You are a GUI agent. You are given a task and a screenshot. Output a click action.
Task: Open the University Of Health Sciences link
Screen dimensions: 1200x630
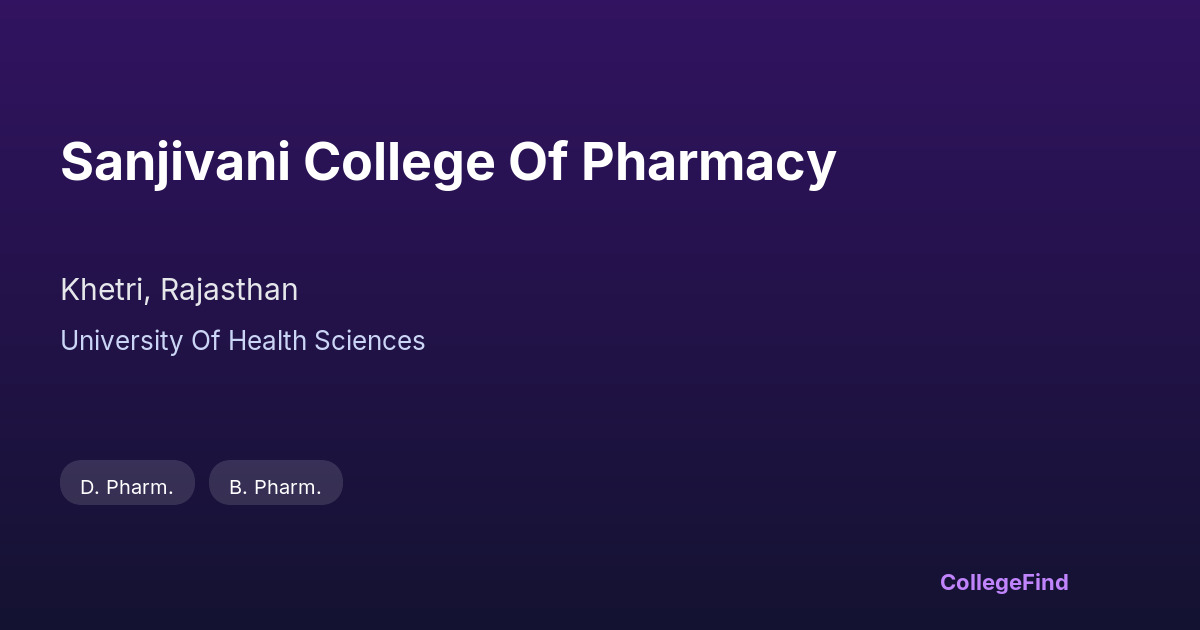(243, 341)
